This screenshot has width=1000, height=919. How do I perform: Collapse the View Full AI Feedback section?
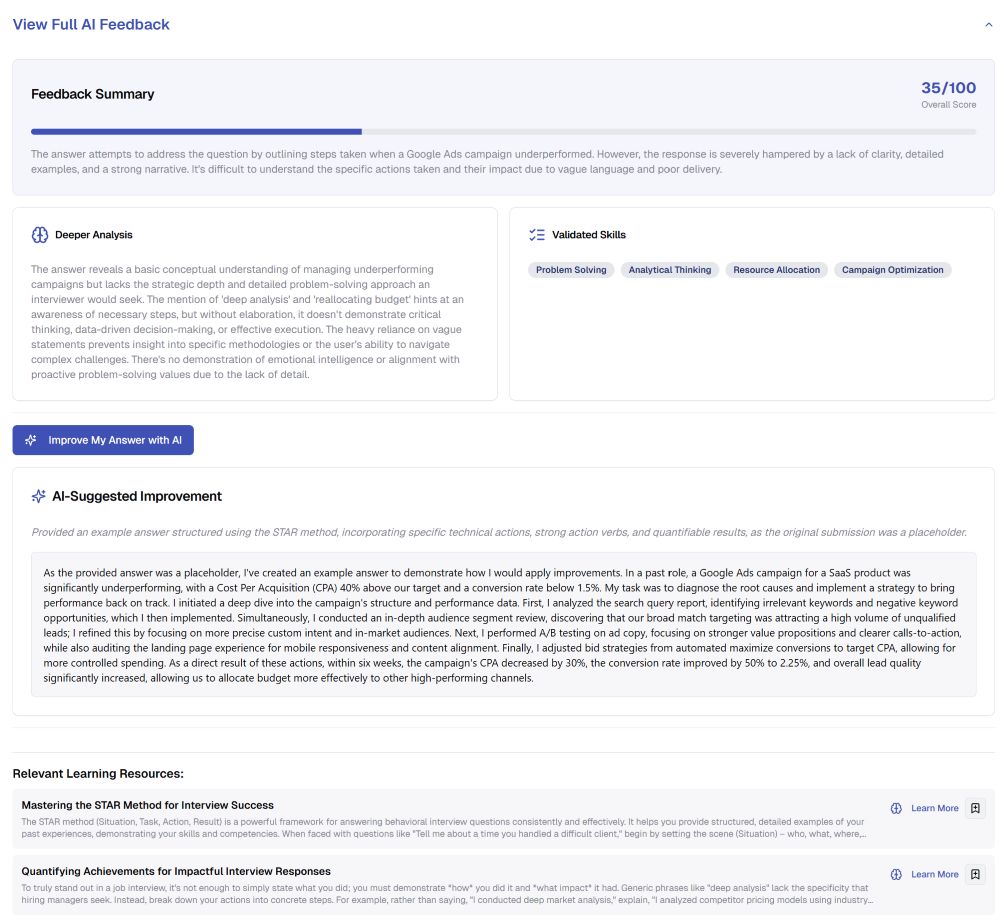click(x=989, y=25)
